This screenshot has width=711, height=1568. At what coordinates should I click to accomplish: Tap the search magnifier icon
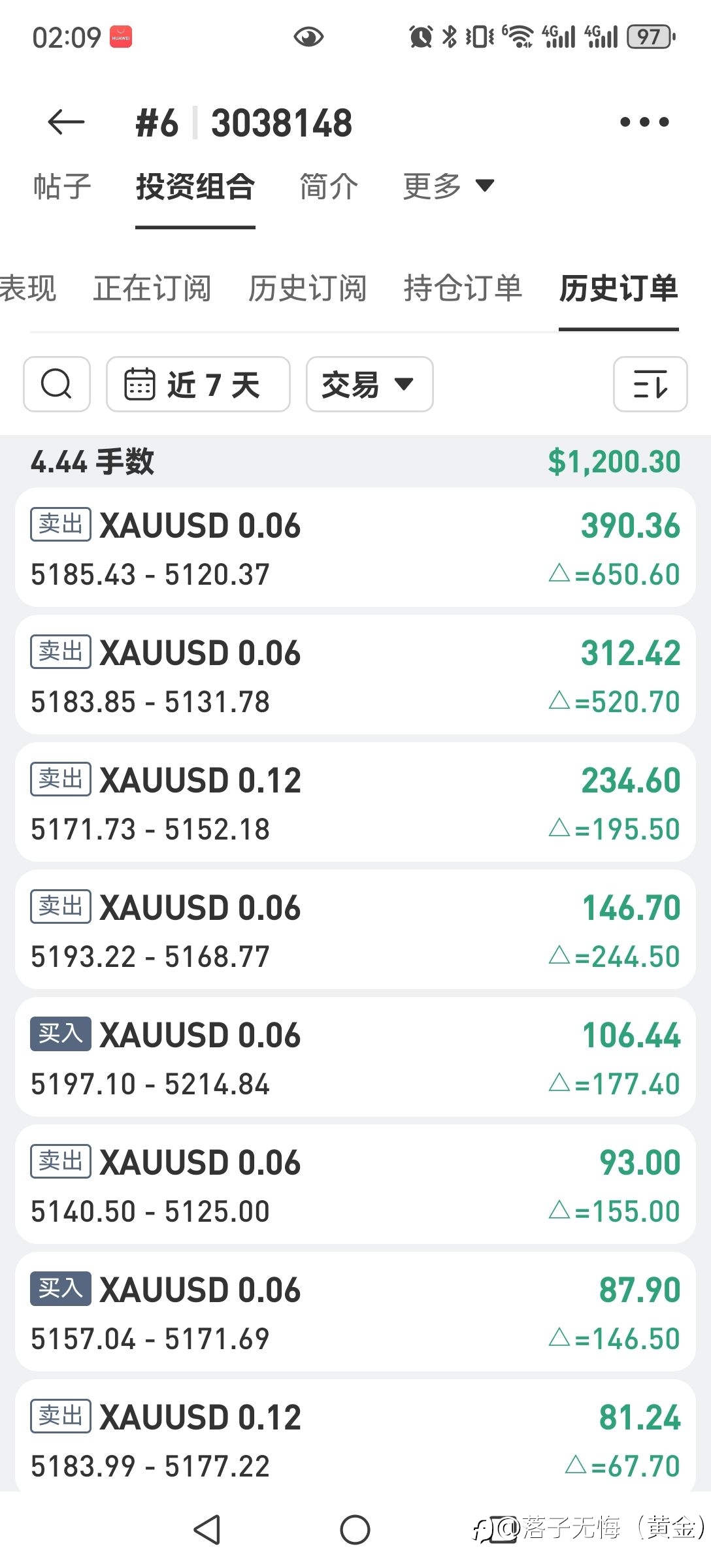pos(56,384)
